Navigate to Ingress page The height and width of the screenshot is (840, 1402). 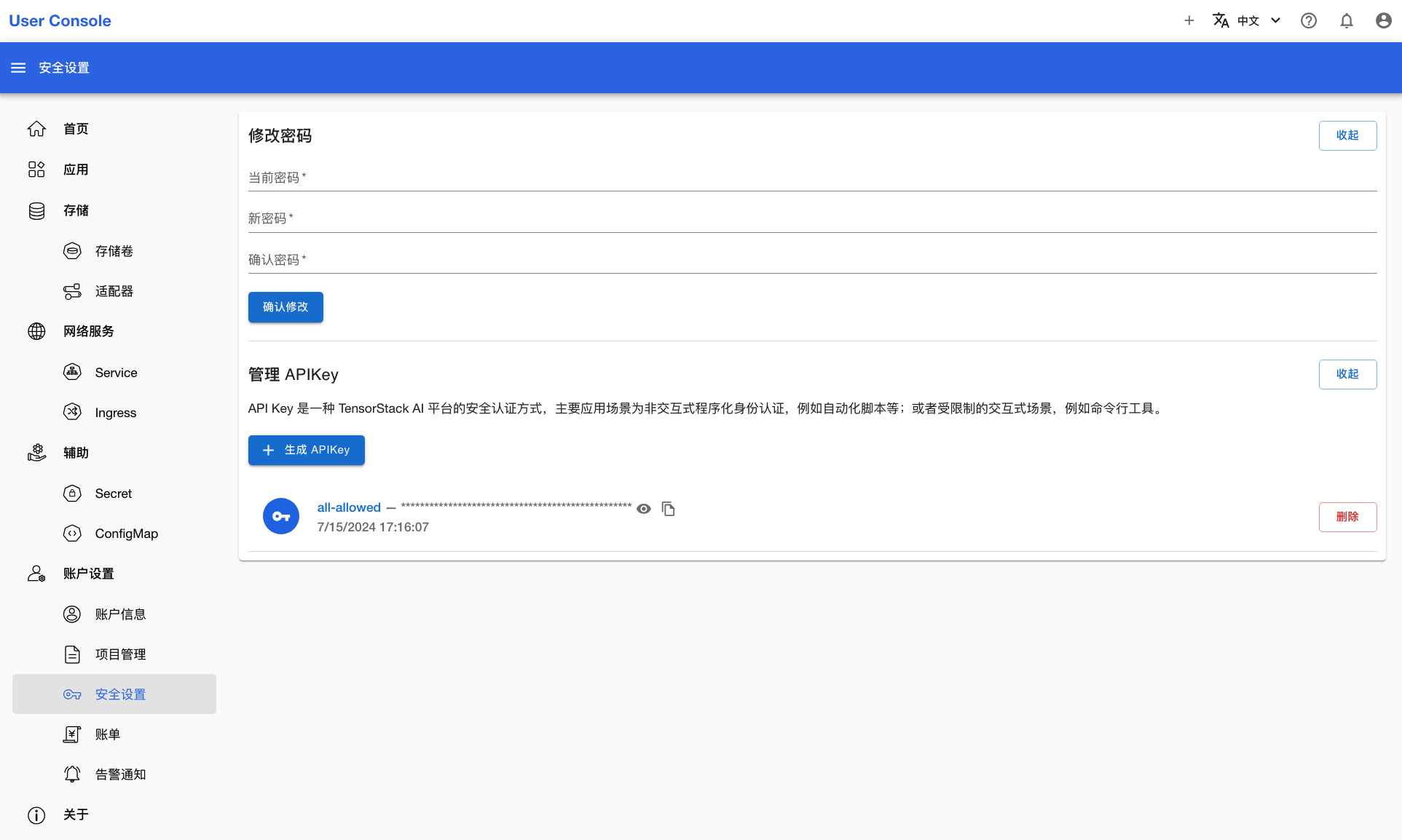pyautogui.click(x=114, y=412)
